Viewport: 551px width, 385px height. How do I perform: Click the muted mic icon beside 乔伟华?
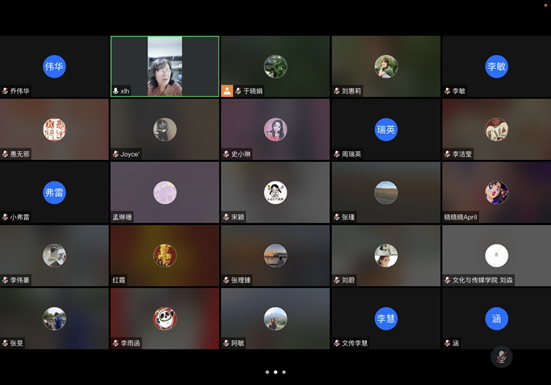click(5, 91)
